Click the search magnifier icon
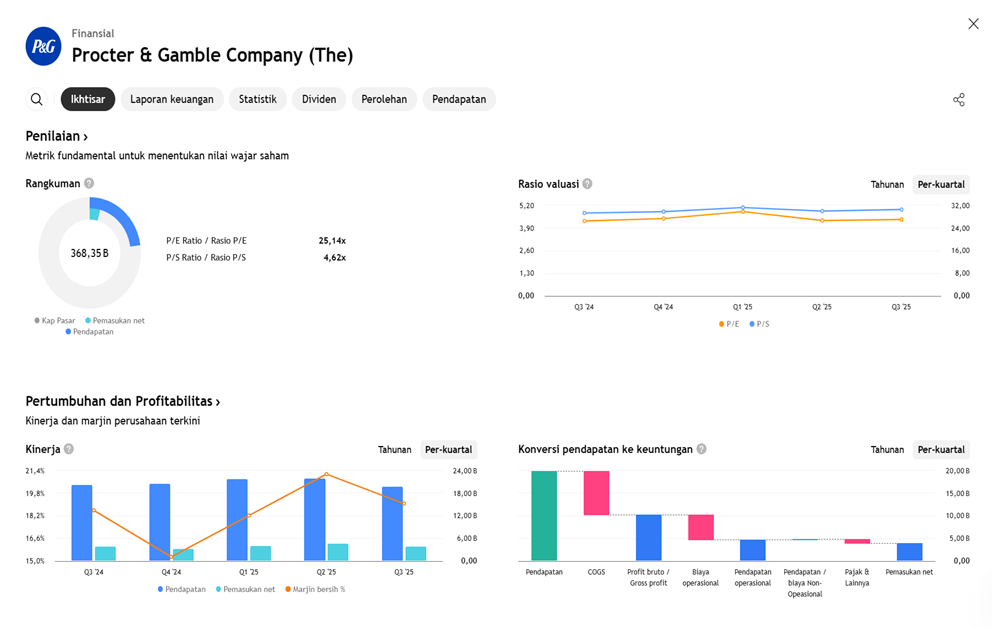 [x=37, y=99]
